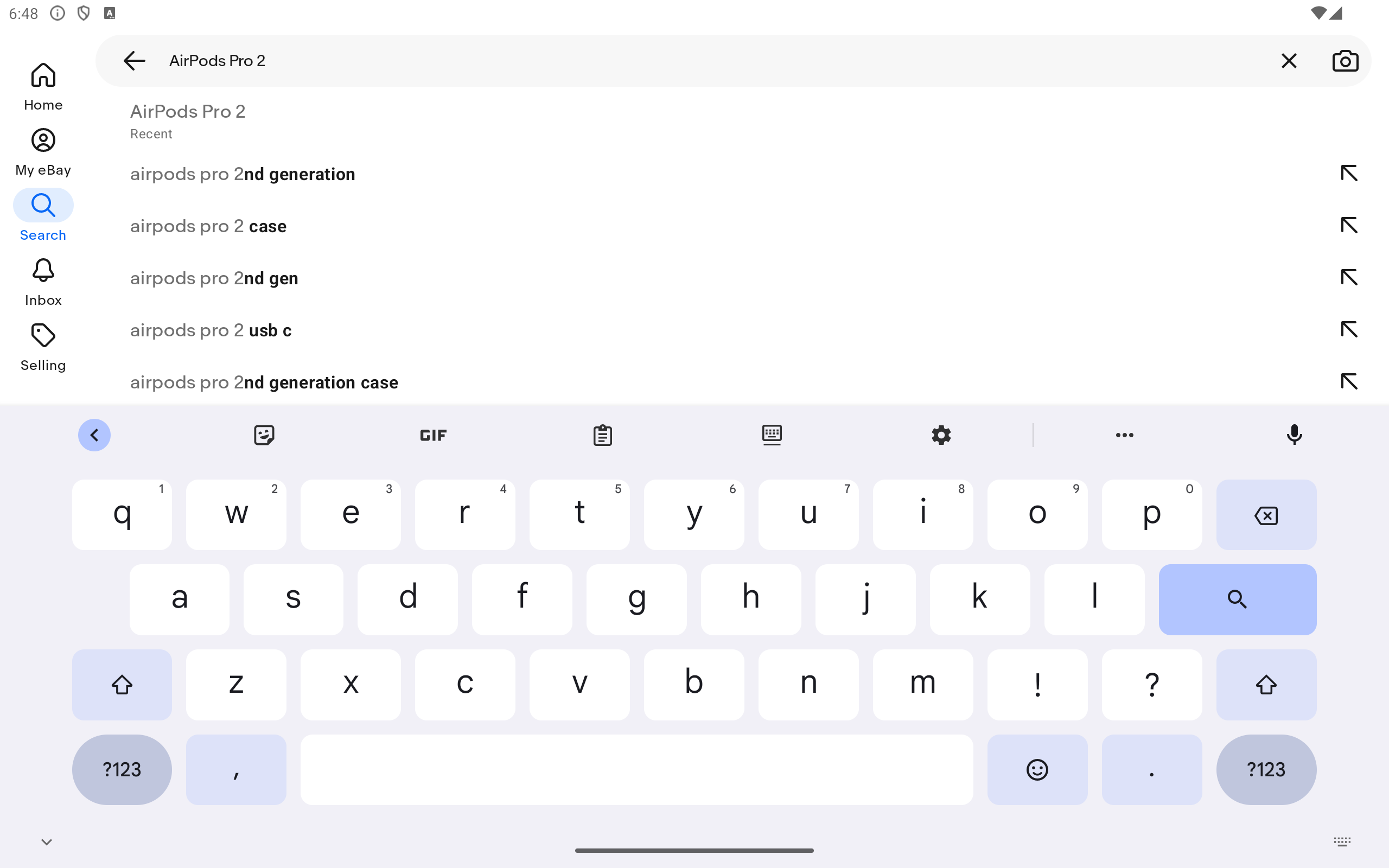Open the keyboard clipboard icon
1389x868 pixels.
click(602, 435)
